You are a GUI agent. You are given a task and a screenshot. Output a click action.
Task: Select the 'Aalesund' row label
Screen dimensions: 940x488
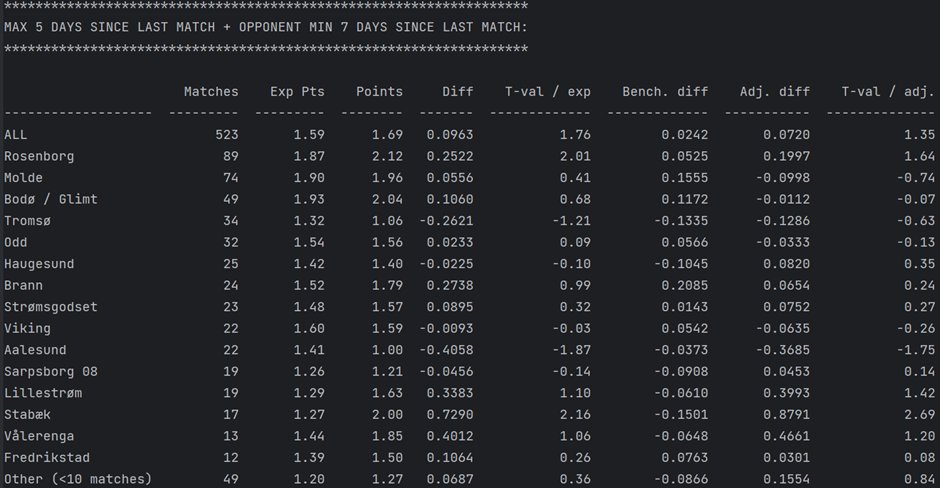[x=35, y=351]
